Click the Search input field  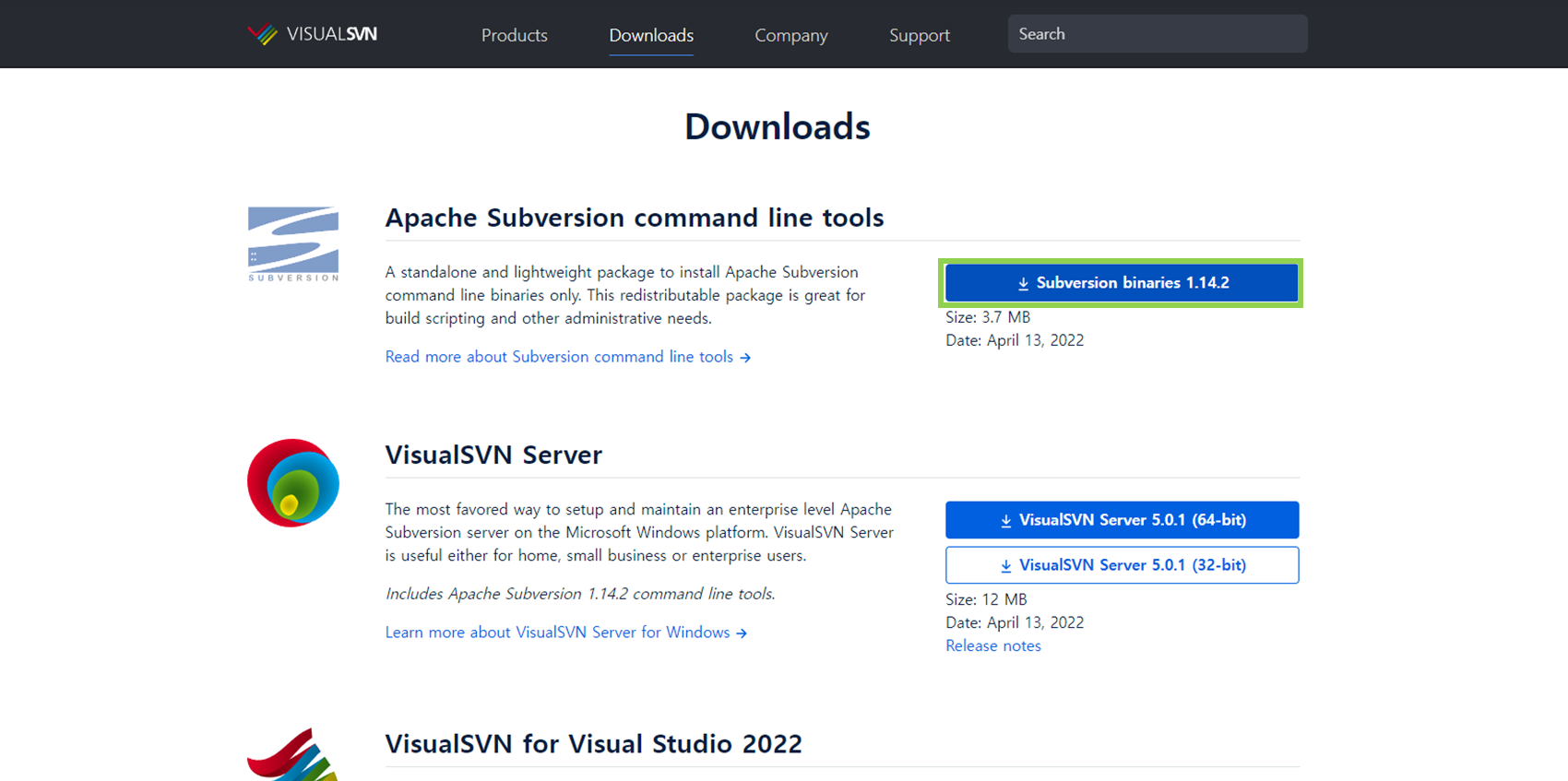pyautogui.click(x=1158, y=33)
